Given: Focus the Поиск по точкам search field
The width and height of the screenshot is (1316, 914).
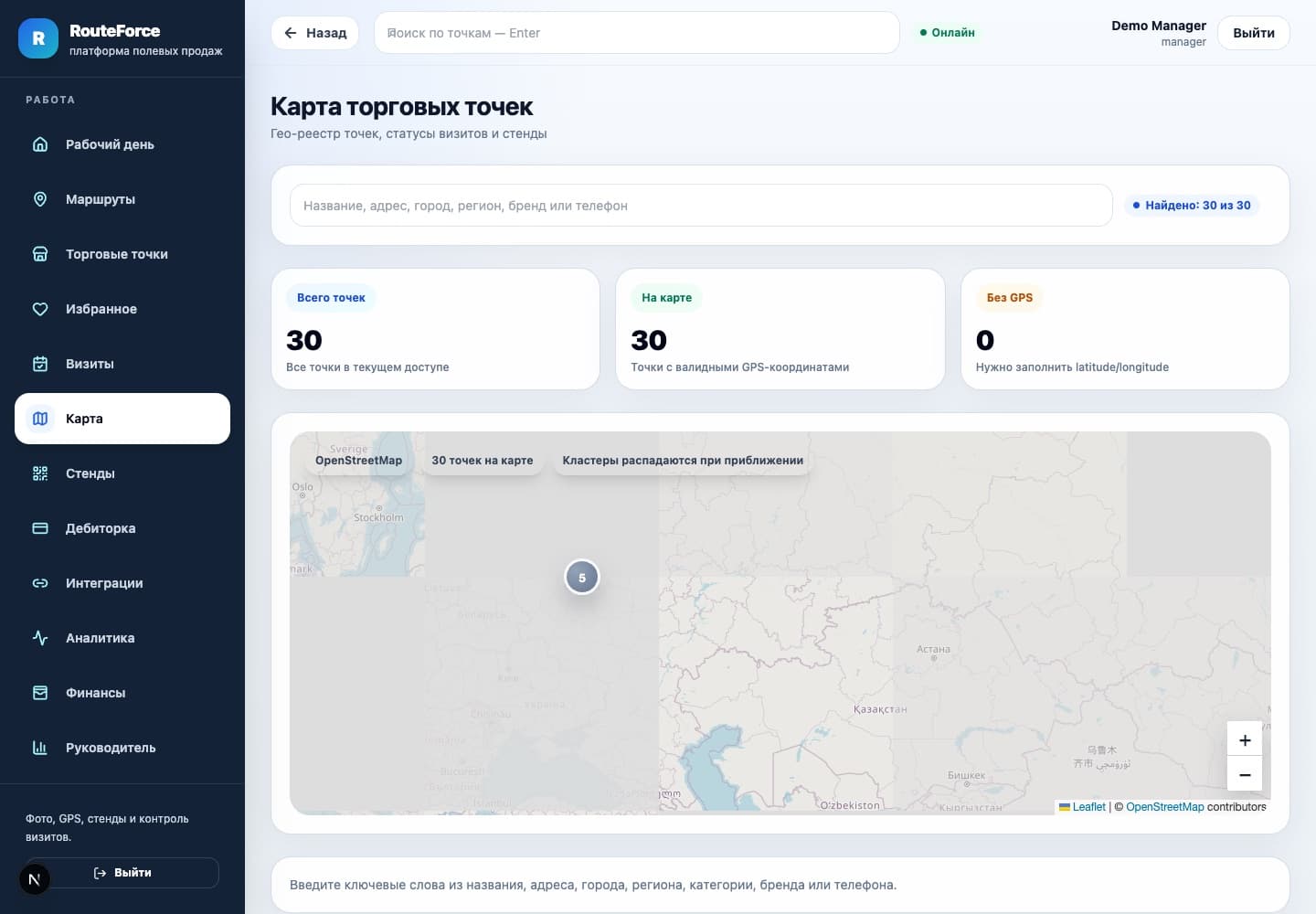Looking at the screenshot, I should [x=637, y=33].
